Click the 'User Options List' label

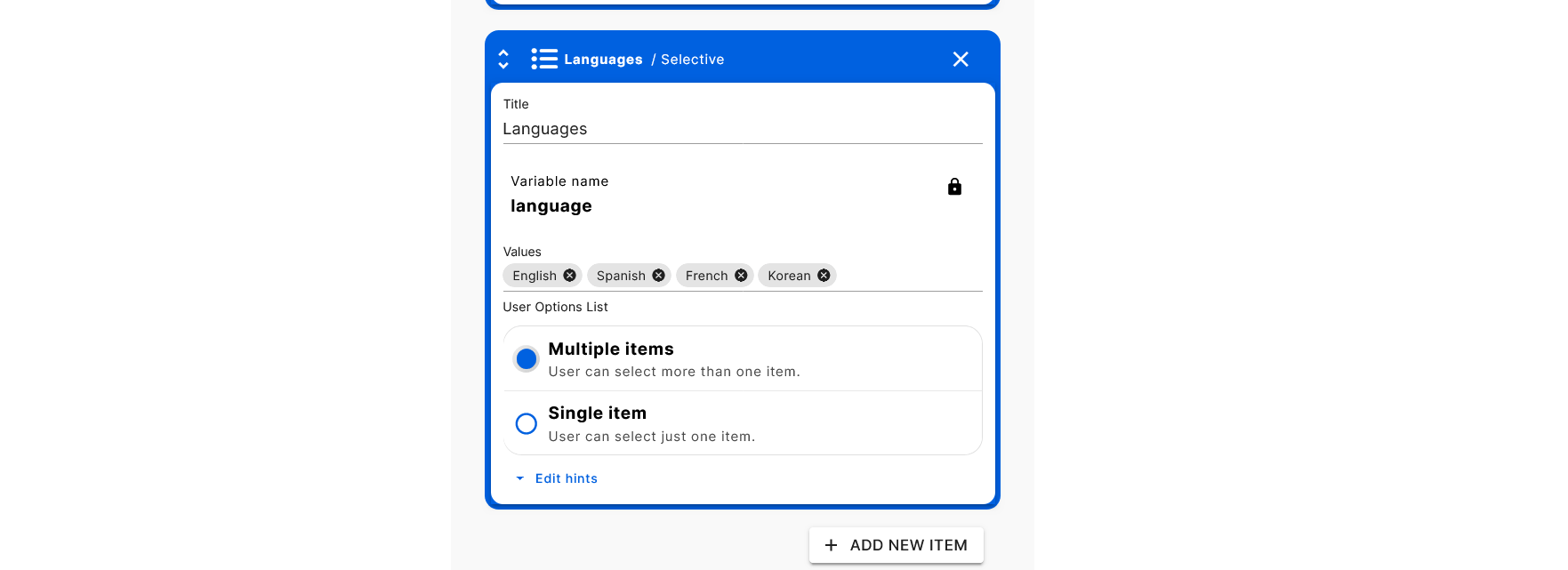tap(555, 307)
